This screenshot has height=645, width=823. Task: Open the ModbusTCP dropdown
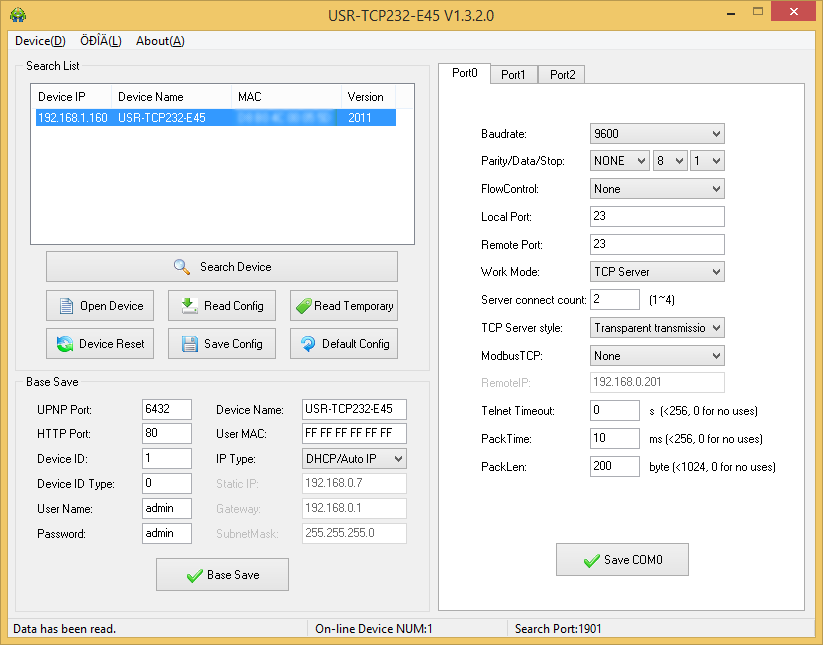point(657,356)
